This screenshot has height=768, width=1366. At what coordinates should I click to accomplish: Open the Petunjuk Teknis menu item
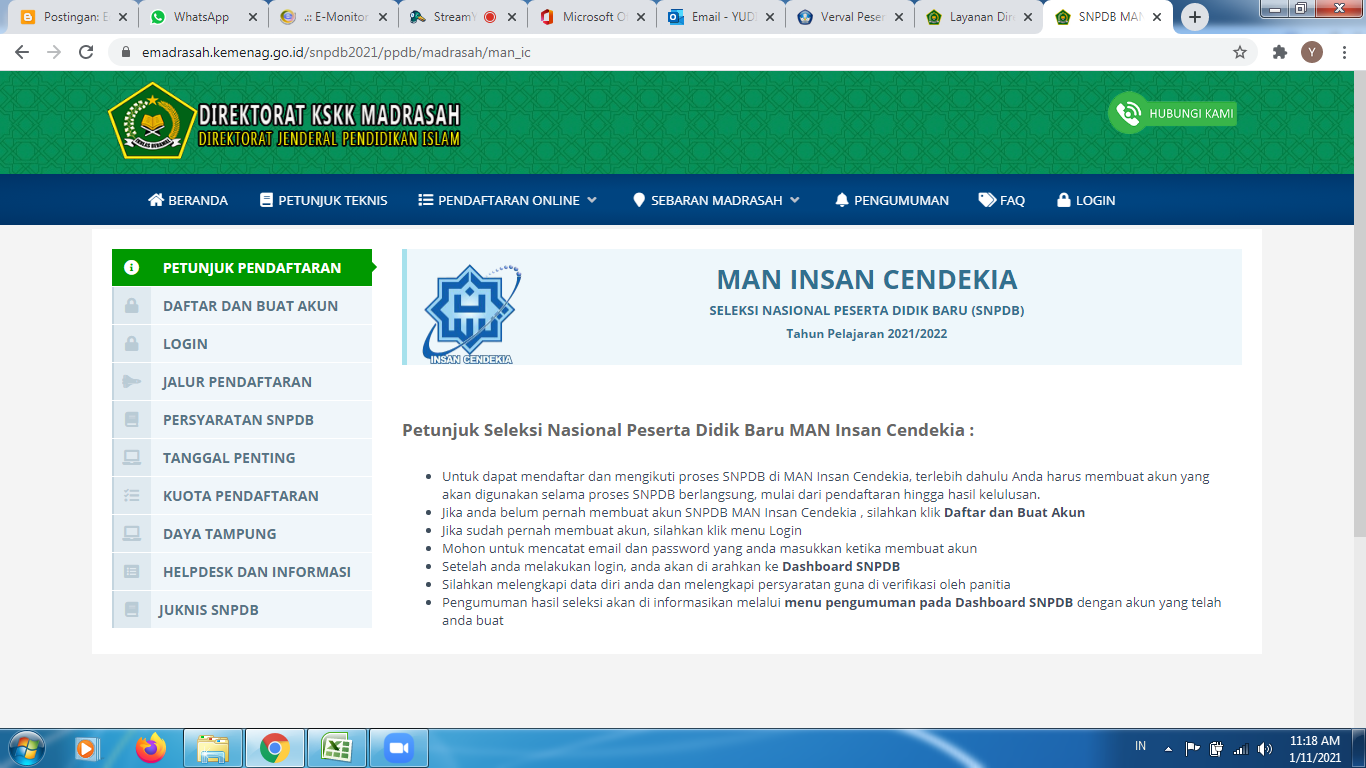[324, 200]
